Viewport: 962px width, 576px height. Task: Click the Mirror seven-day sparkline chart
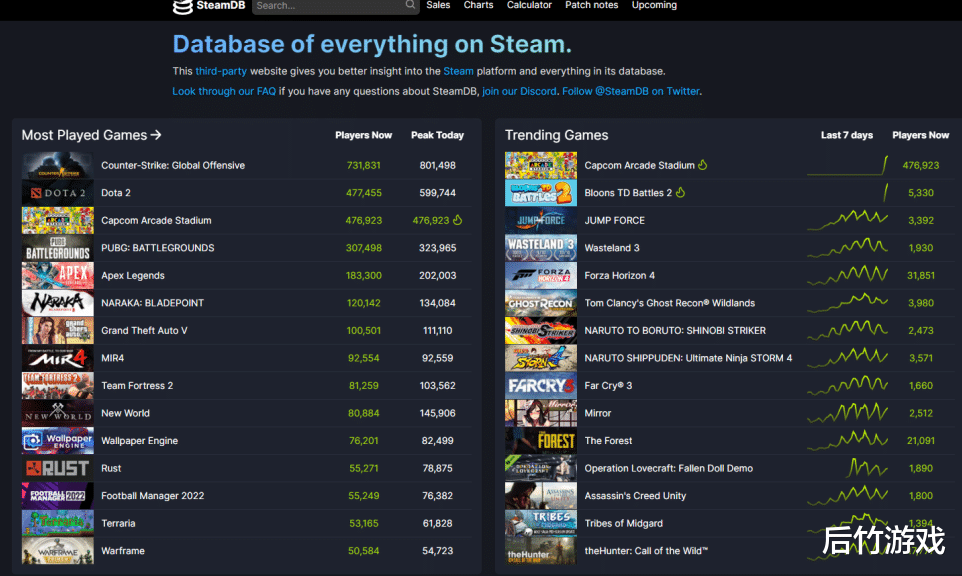(x=847, y=413)
